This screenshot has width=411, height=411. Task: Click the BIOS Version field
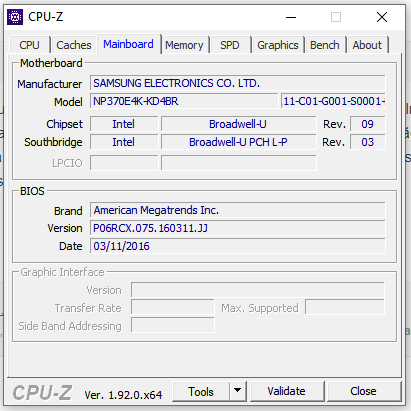coord(237,228)
